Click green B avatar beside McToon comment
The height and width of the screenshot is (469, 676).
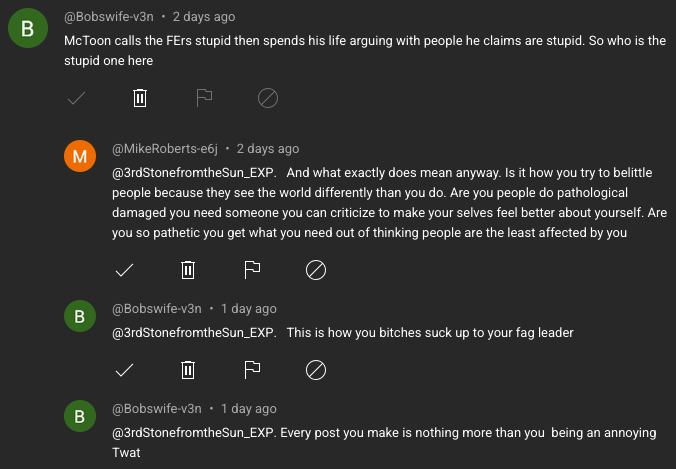[27, 29]
